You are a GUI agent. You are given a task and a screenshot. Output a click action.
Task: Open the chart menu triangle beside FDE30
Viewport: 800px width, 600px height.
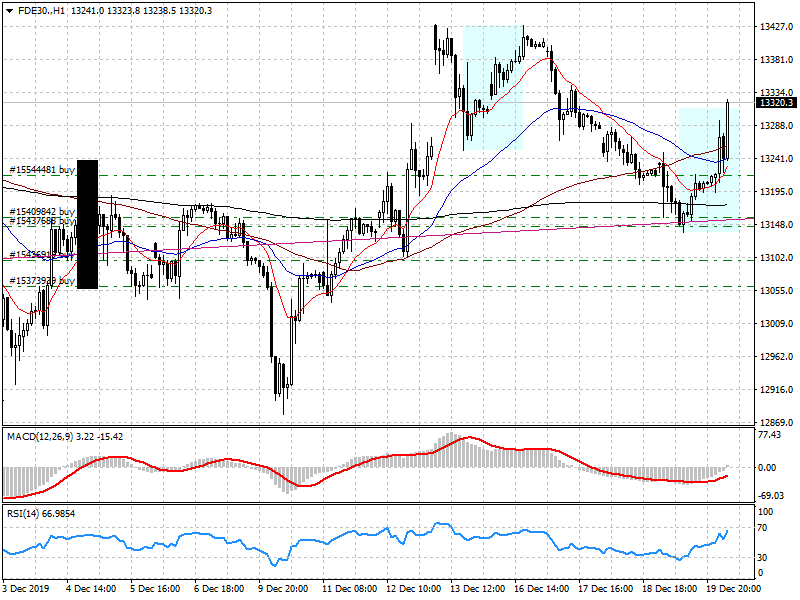point(10,11)
